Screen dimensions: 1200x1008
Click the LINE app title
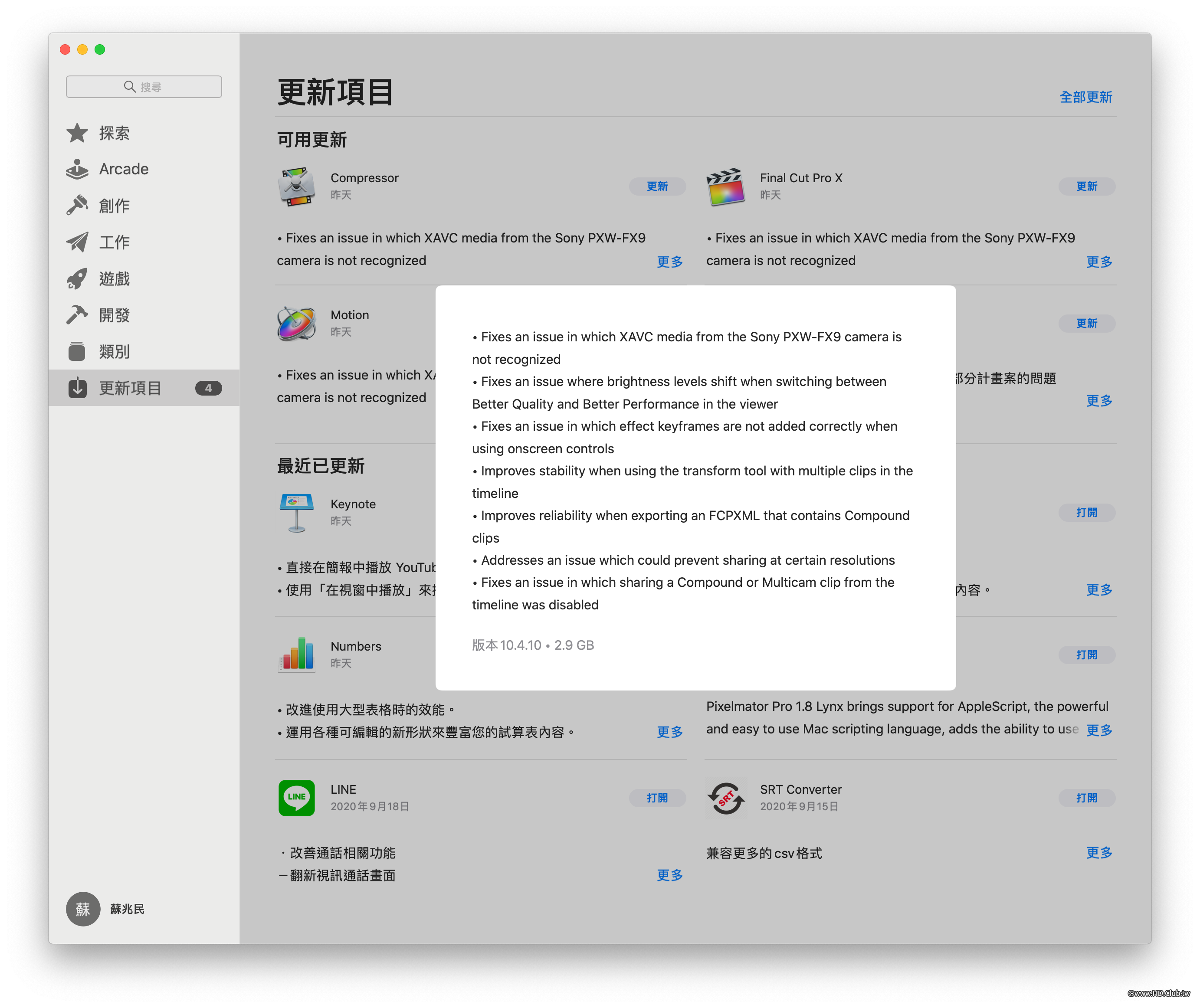(344, 789)
